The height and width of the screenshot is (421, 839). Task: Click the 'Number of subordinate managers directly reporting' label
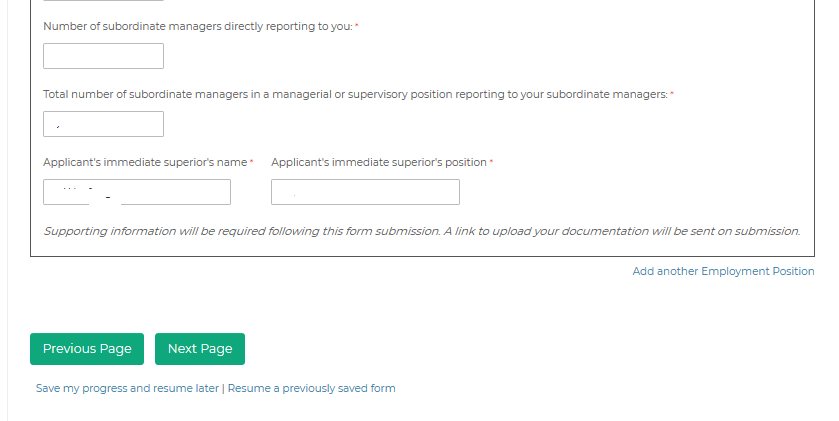[x=198, y=26]
